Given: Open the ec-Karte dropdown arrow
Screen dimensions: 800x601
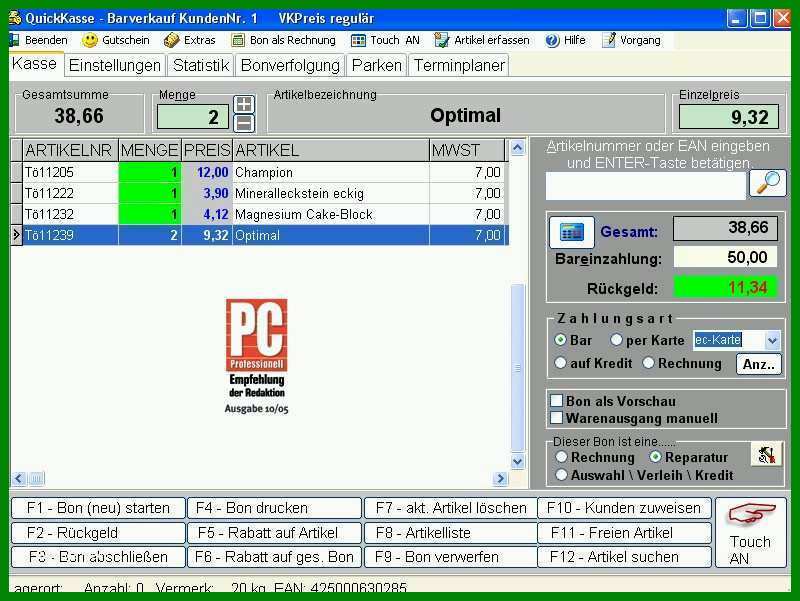Looking at the screenshot, I should click(772, 340).
